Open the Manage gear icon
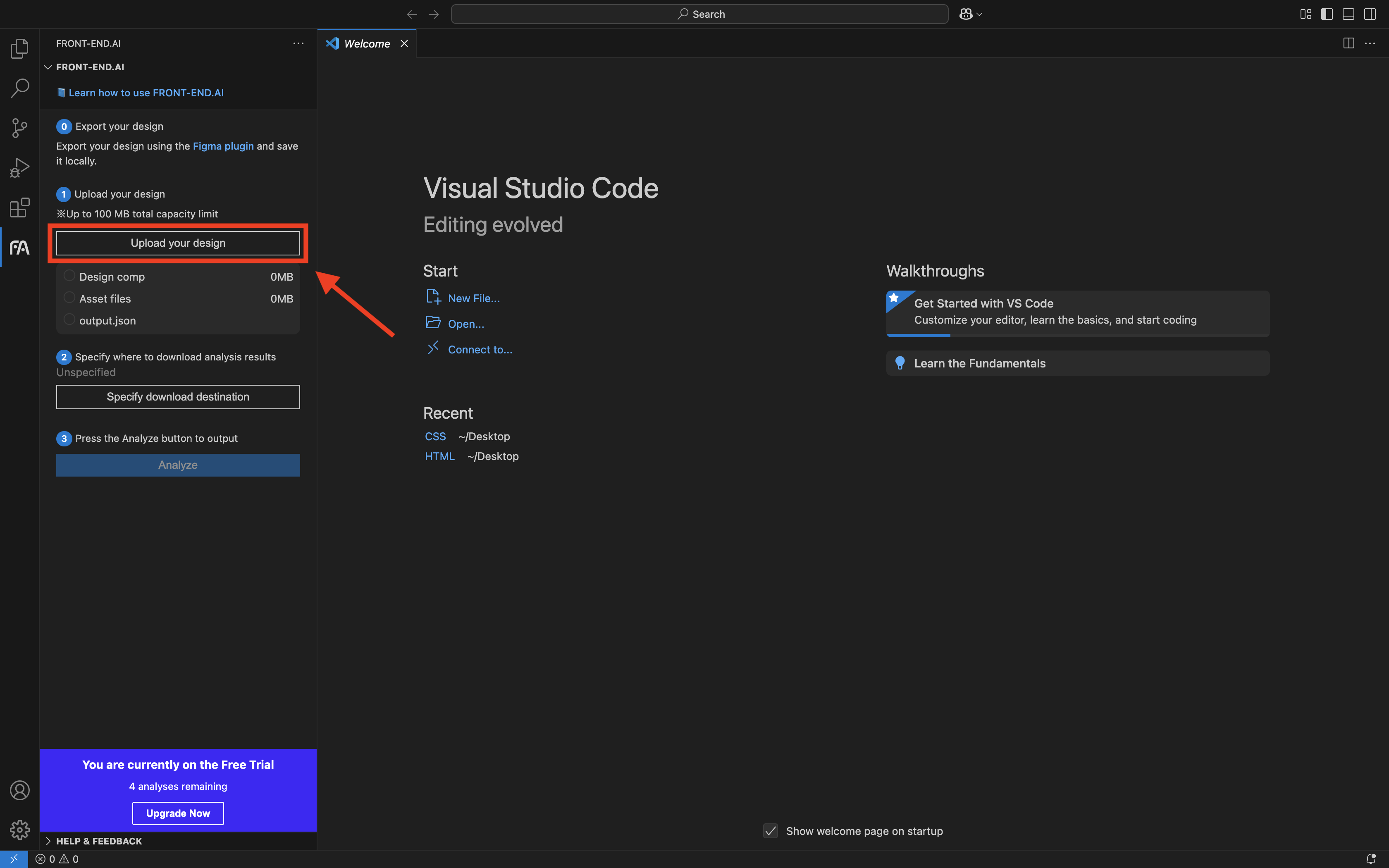This screenshot has width=1389, height=868. [19, 830]
